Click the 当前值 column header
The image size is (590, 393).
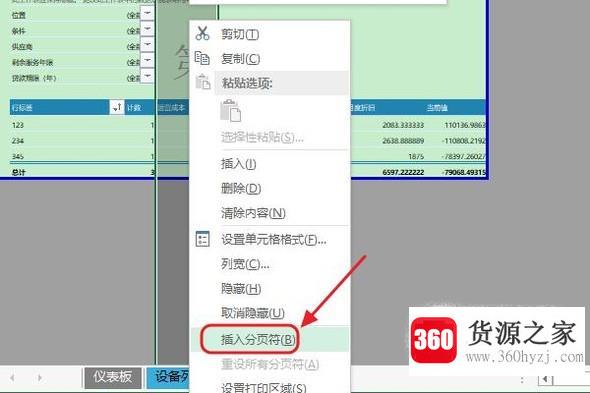pos(437,108)
